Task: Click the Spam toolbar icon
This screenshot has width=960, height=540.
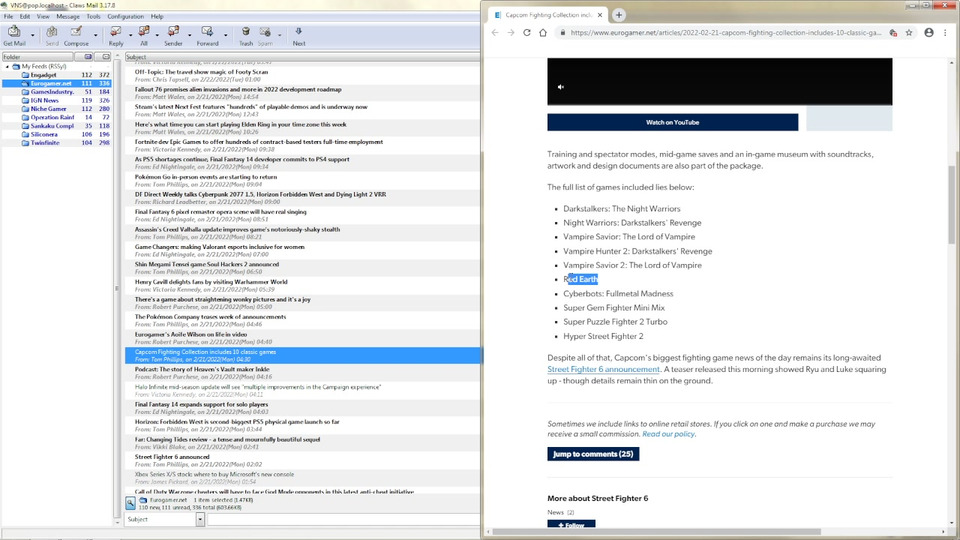Action: (x=265, y=32)
